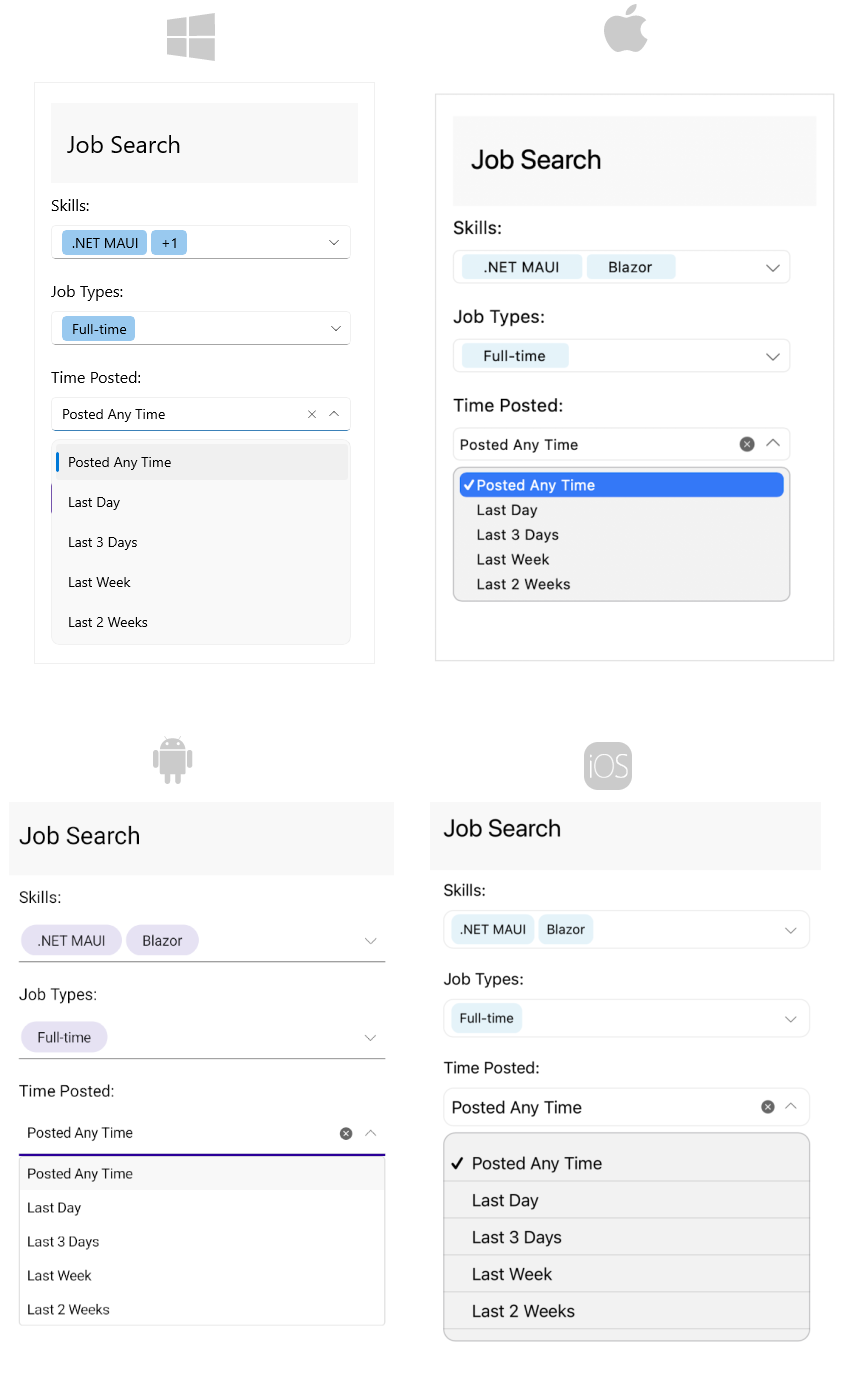Collapse Time Posted list in Android panel
The width and height of the screenshot is (851, 1374).
tap(371, 1133)
